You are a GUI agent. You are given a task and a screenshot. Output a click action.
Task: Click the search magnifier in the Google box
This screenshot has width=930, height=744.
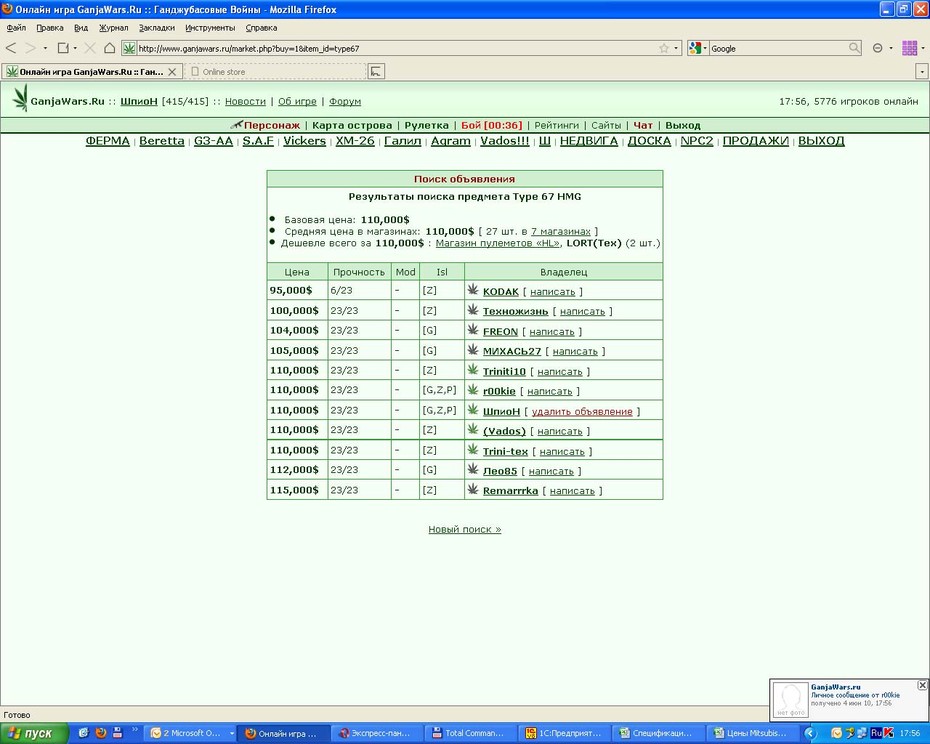pos(854,48)
